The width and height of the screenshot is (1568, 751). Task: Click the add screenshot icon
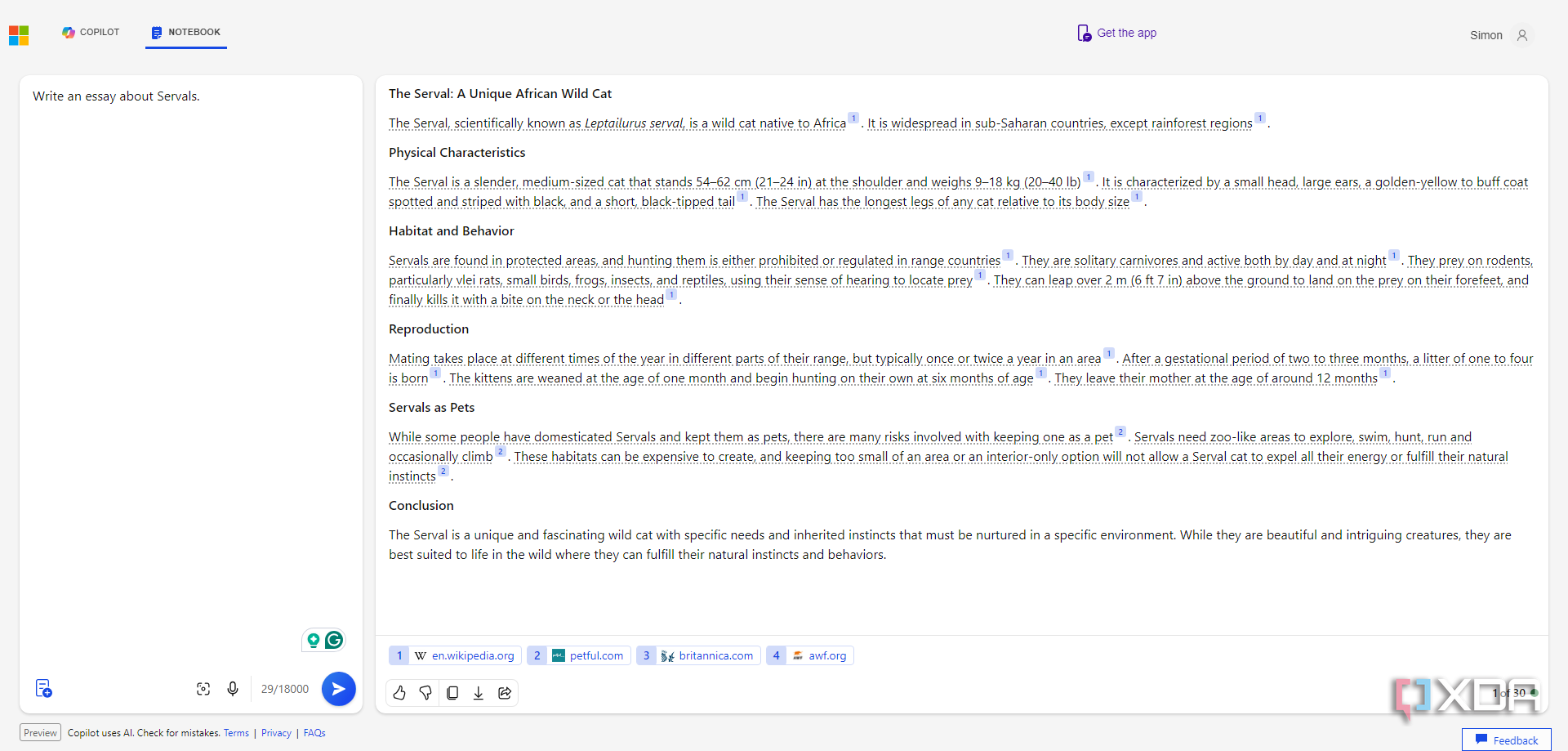203,689
